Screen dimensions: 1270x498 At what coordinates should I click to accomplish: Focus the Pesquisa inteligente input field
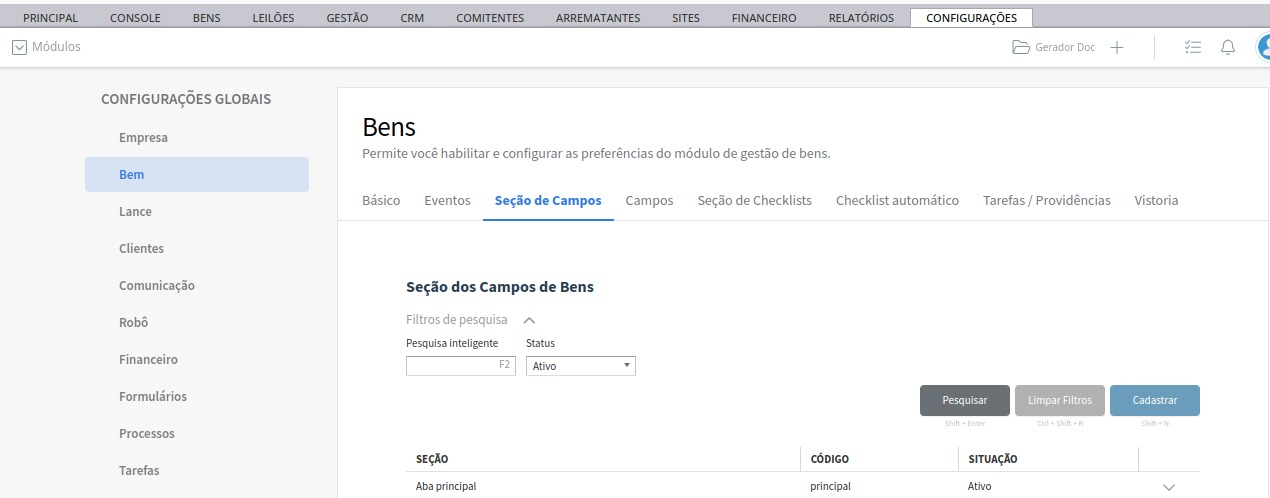(460, 366)
